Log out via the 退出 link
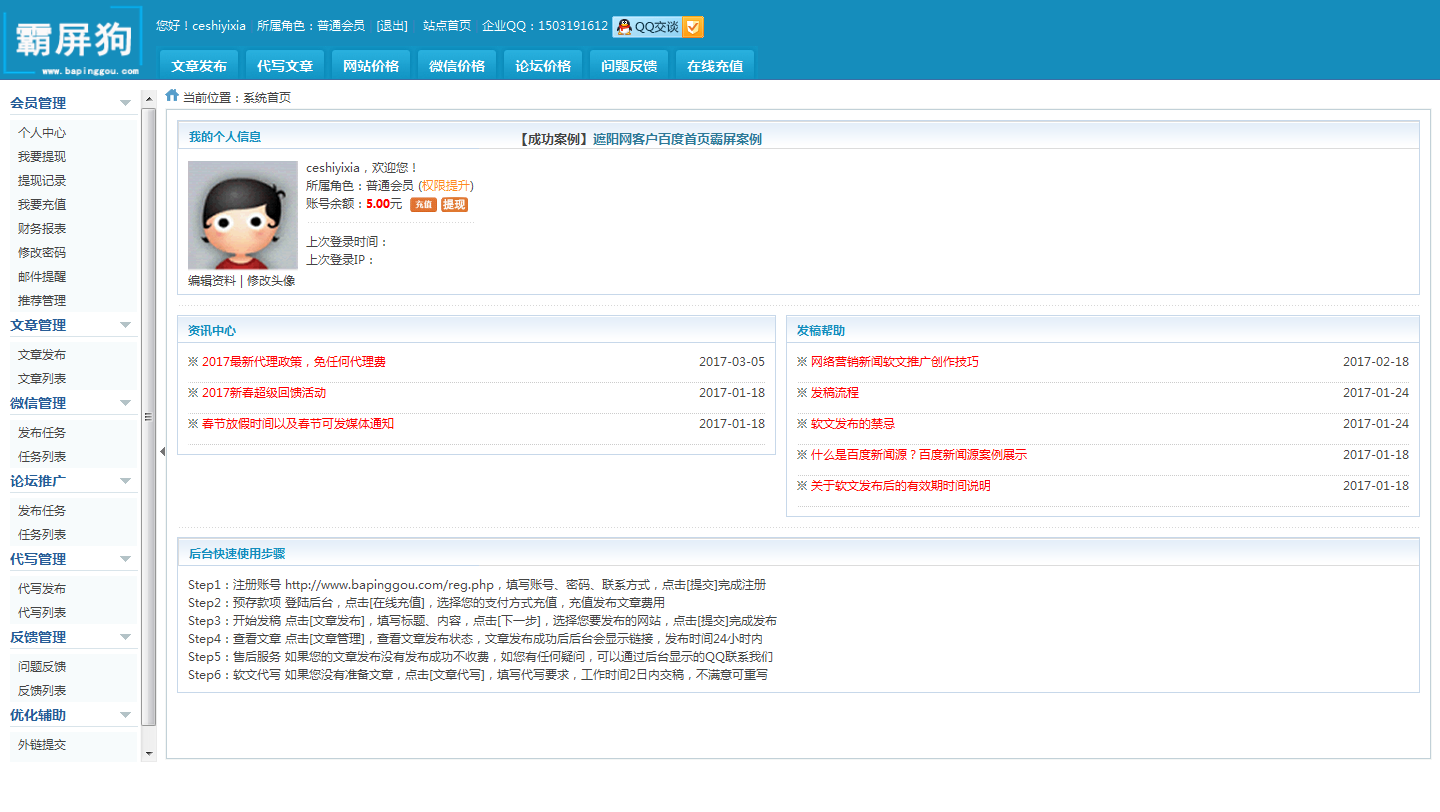This screenshot has width=1440, height=812. (x=392, y=26)
